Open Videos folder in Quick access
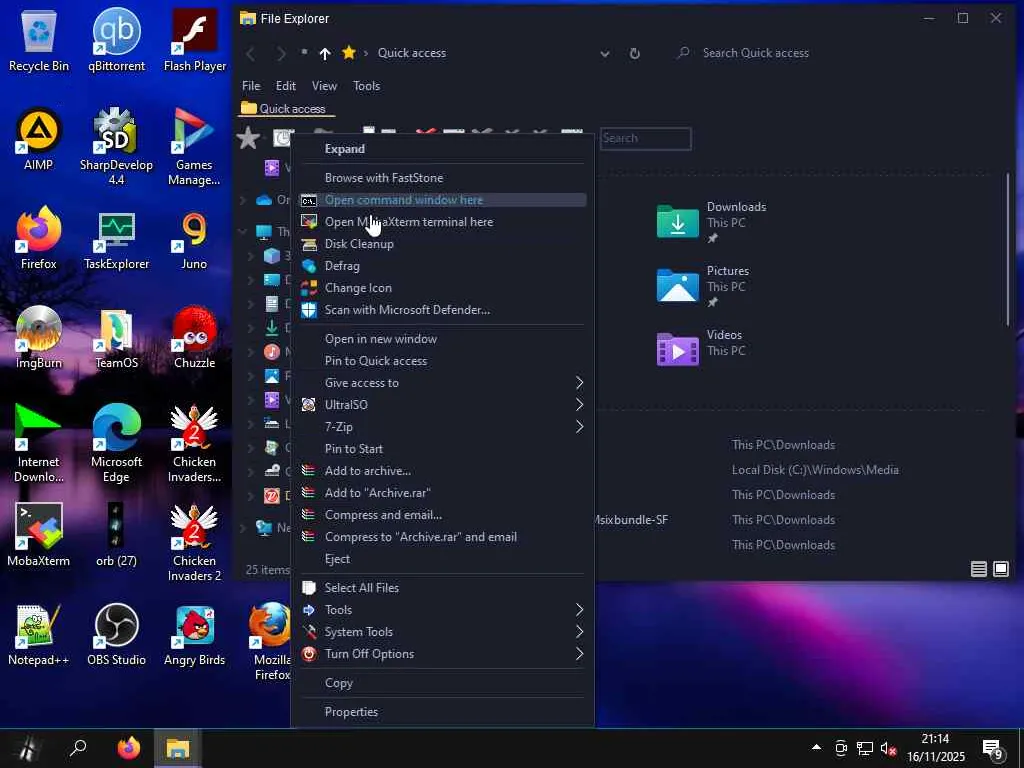 [x=701, y=349]
